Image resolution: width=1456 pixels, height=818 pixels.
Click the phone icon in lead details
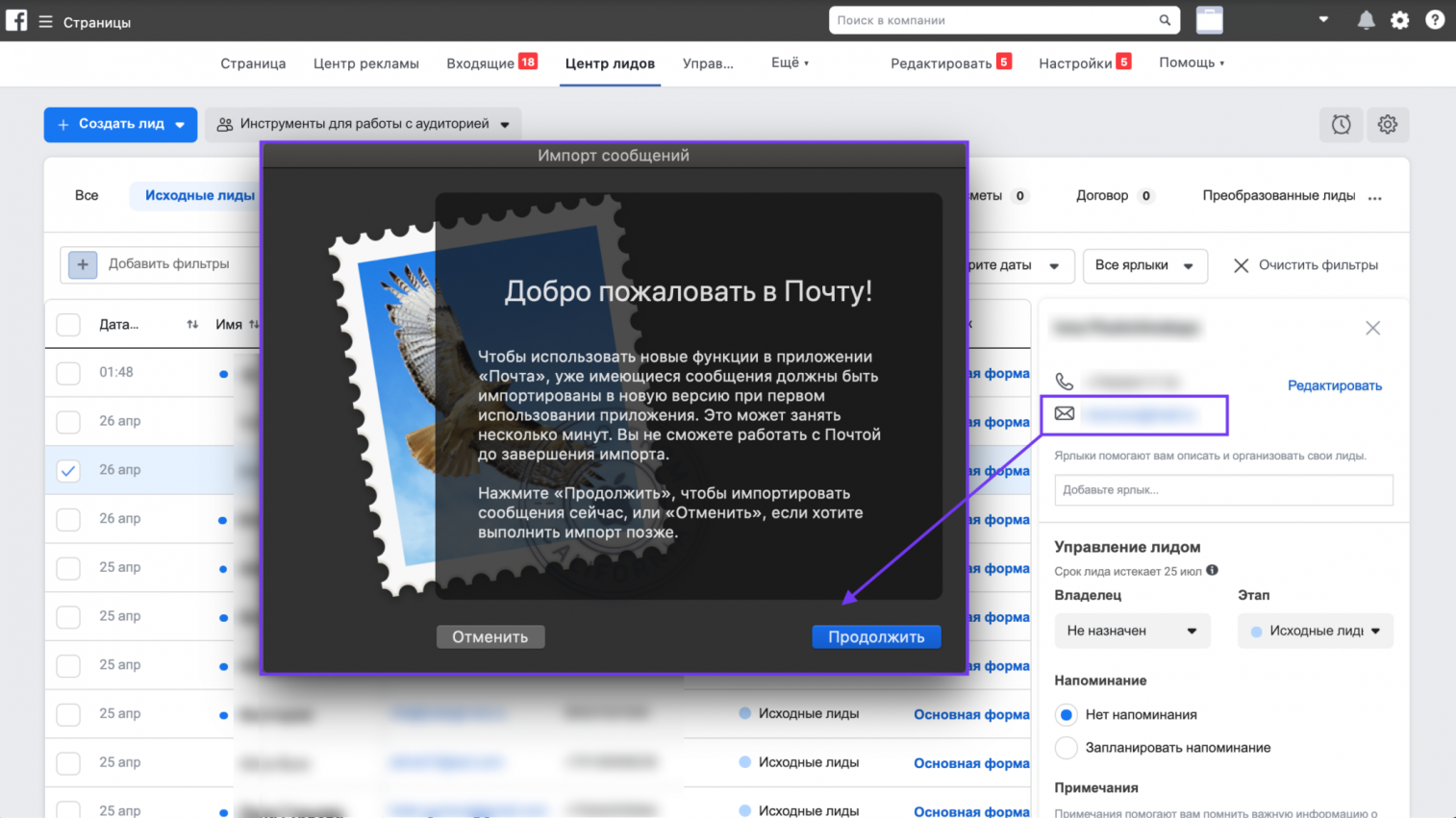pos(1064,382)
